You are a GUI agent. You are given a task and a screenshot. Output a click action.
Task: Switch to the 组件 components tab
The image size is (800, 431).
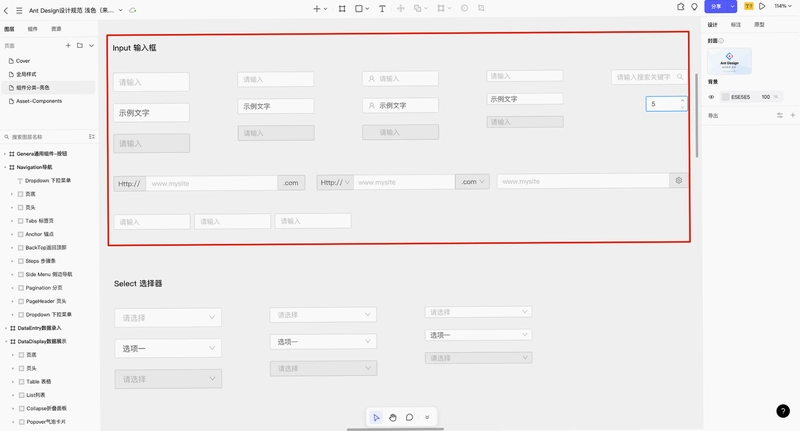33,29
